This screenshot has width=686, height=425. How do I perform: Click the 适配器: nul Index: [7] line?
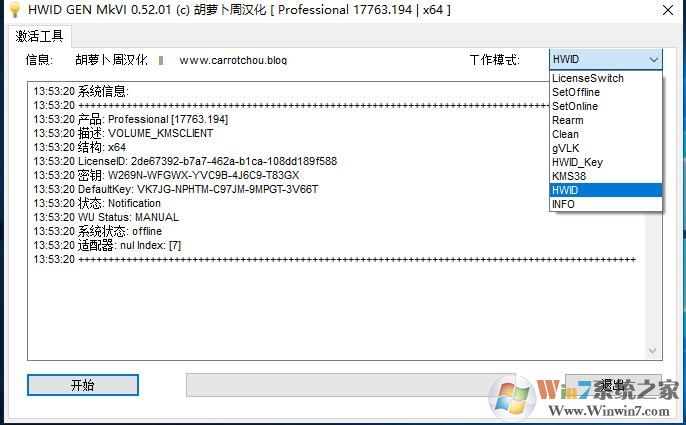coord(107,245)
